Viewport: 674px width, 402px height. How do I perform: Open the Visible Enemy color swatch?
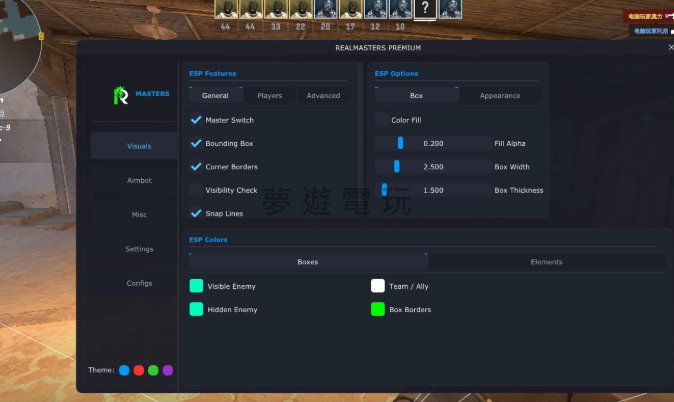(196, 286)
